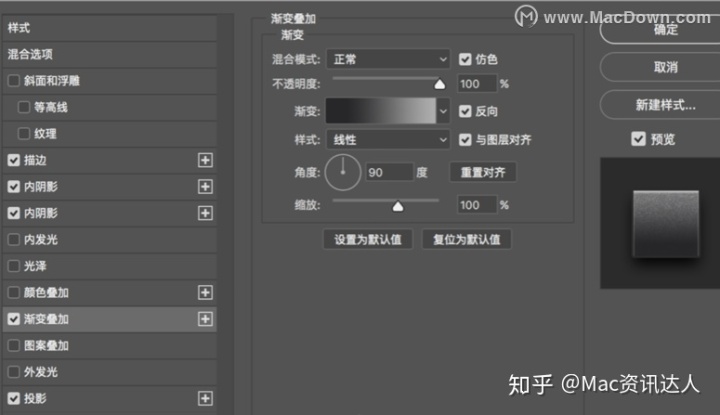Click the 缩放 100 input field
The image size is (720, 415).
click(x=477, y=205)
